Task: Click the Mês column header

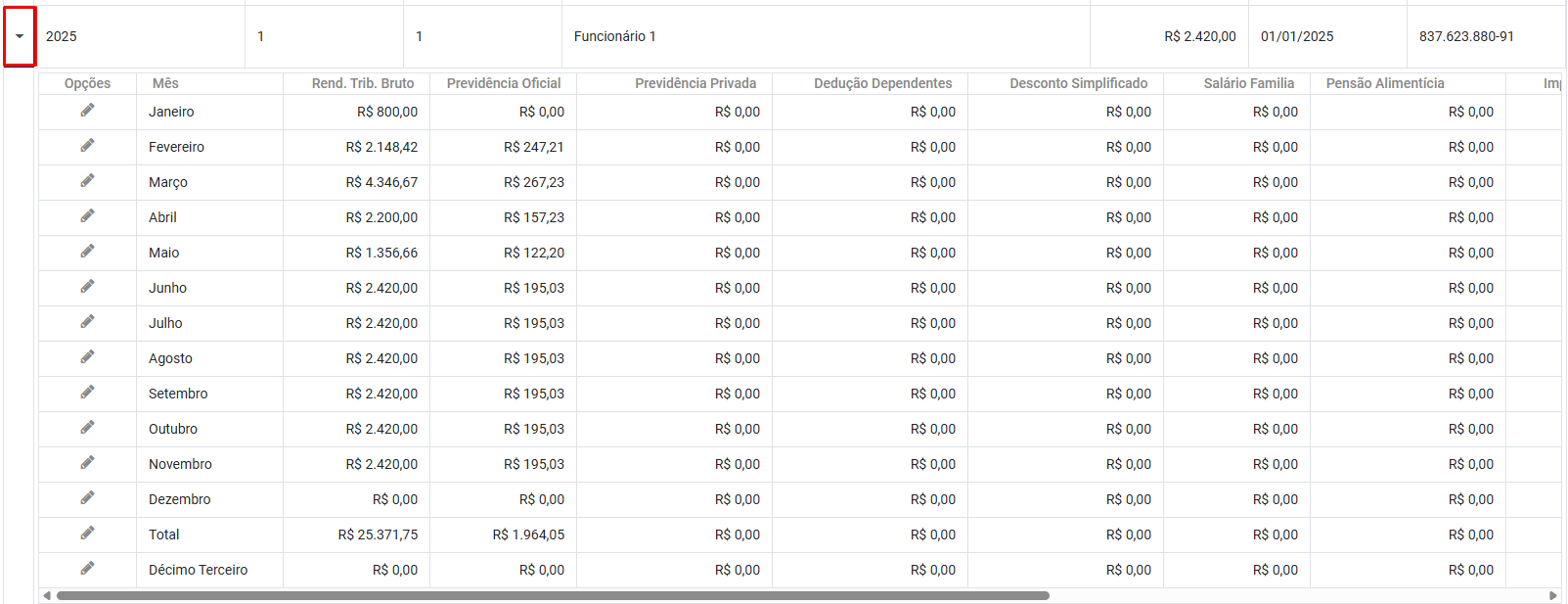Action: pyautogui.click(x=165, y=83)
